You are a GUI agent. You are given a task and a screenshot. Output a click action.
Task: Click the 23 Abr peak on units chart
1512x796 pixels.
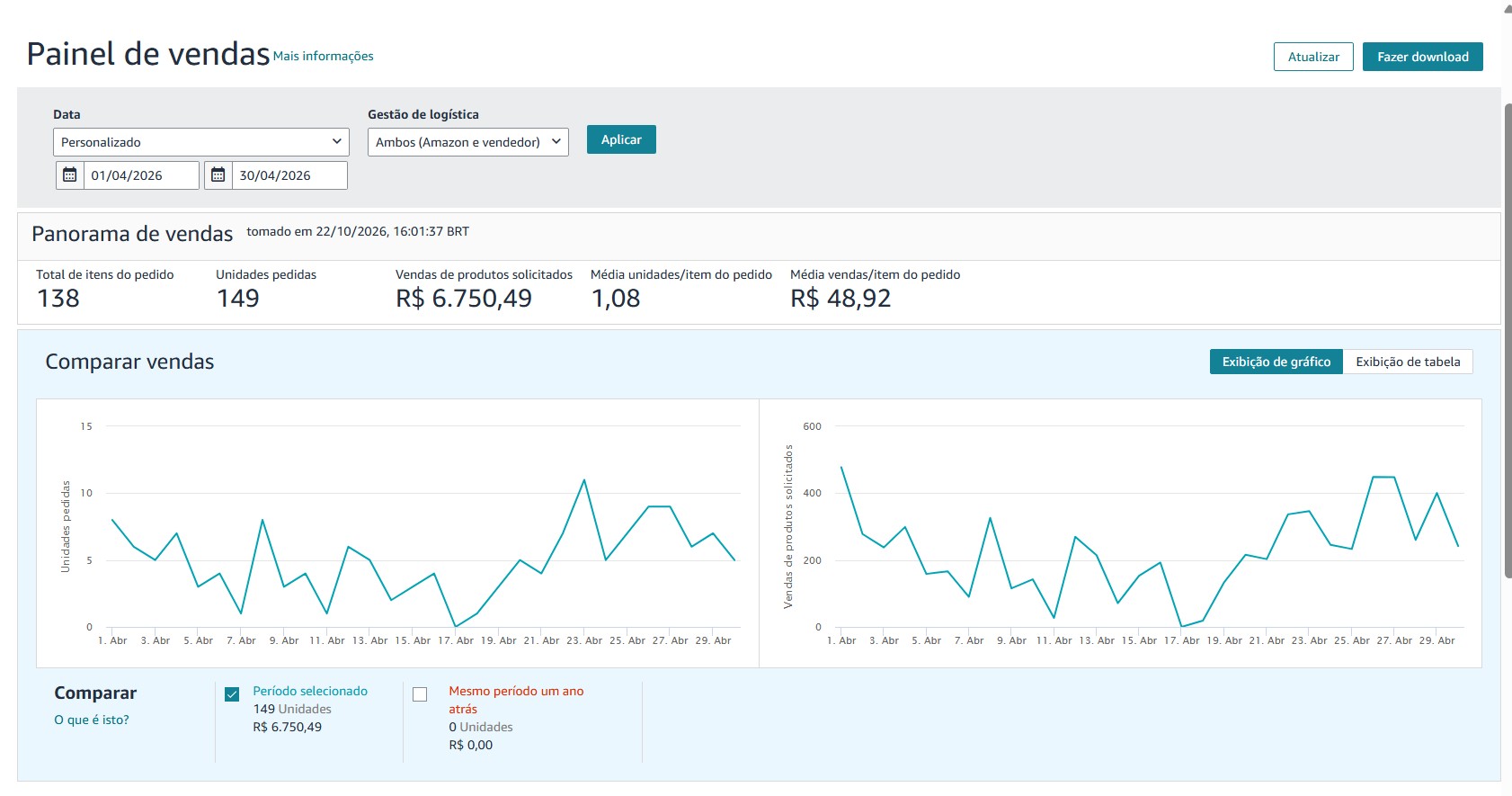[584, 479]
